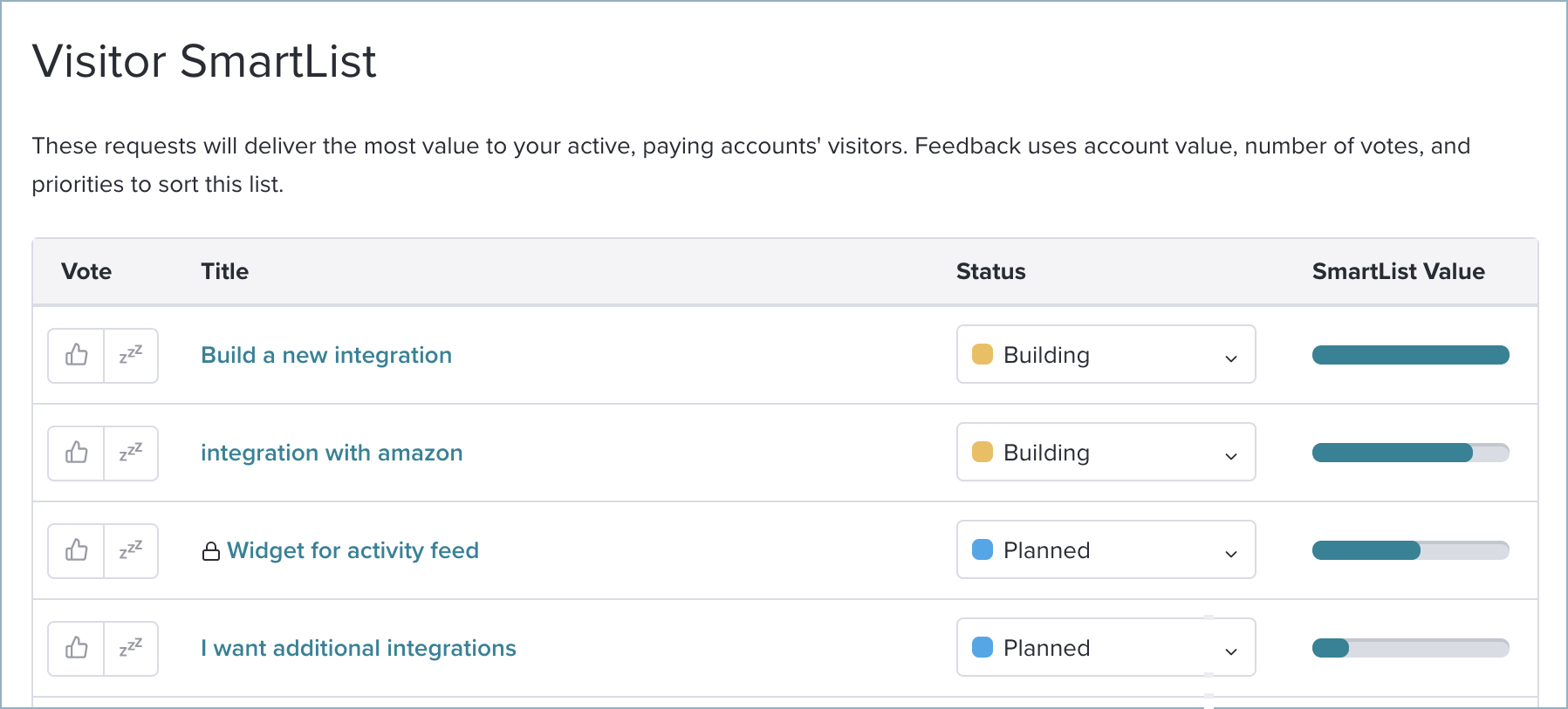Open status dropdown for 'integration with amazon'
1568x709 pixels.
[x=1106, y=452]
